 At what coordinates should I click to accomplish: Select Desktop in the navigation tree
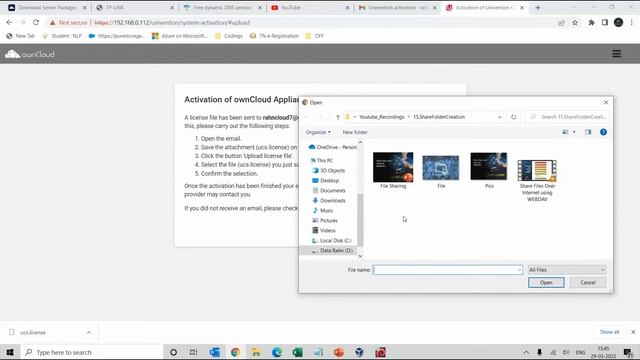click(329, 180)
